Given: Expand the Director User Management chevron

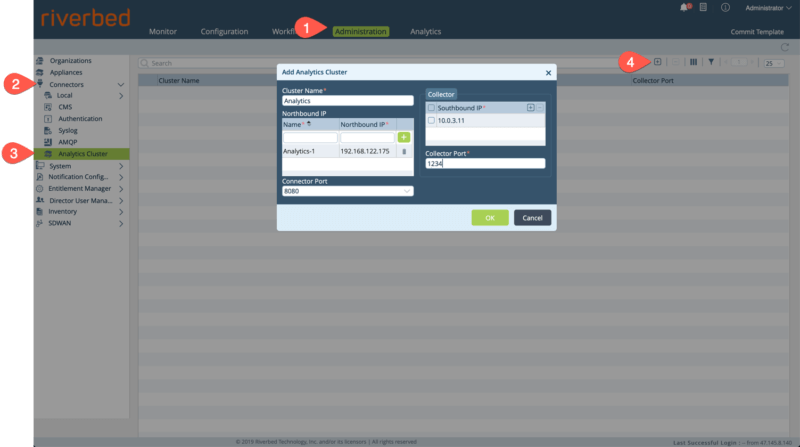Looking at the screenshot, I should [121, 201].
